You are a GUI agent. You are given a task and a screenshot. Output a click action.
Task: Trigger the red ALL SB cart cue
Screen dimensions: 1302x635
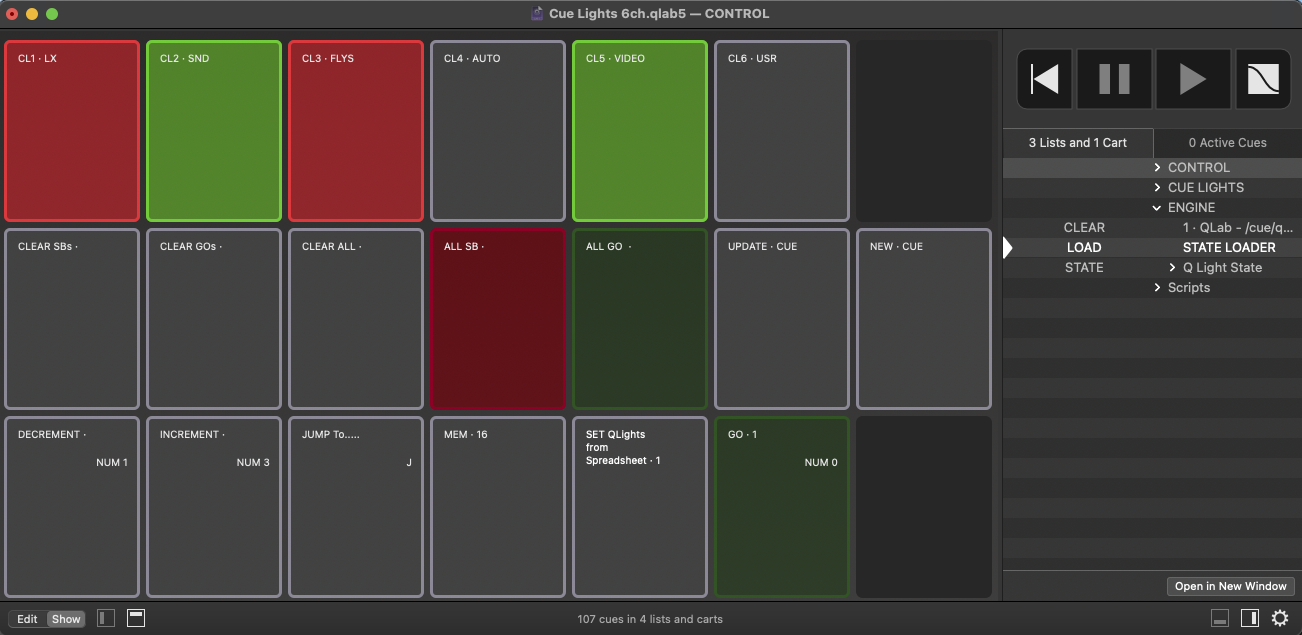click(x=498, y=319)
